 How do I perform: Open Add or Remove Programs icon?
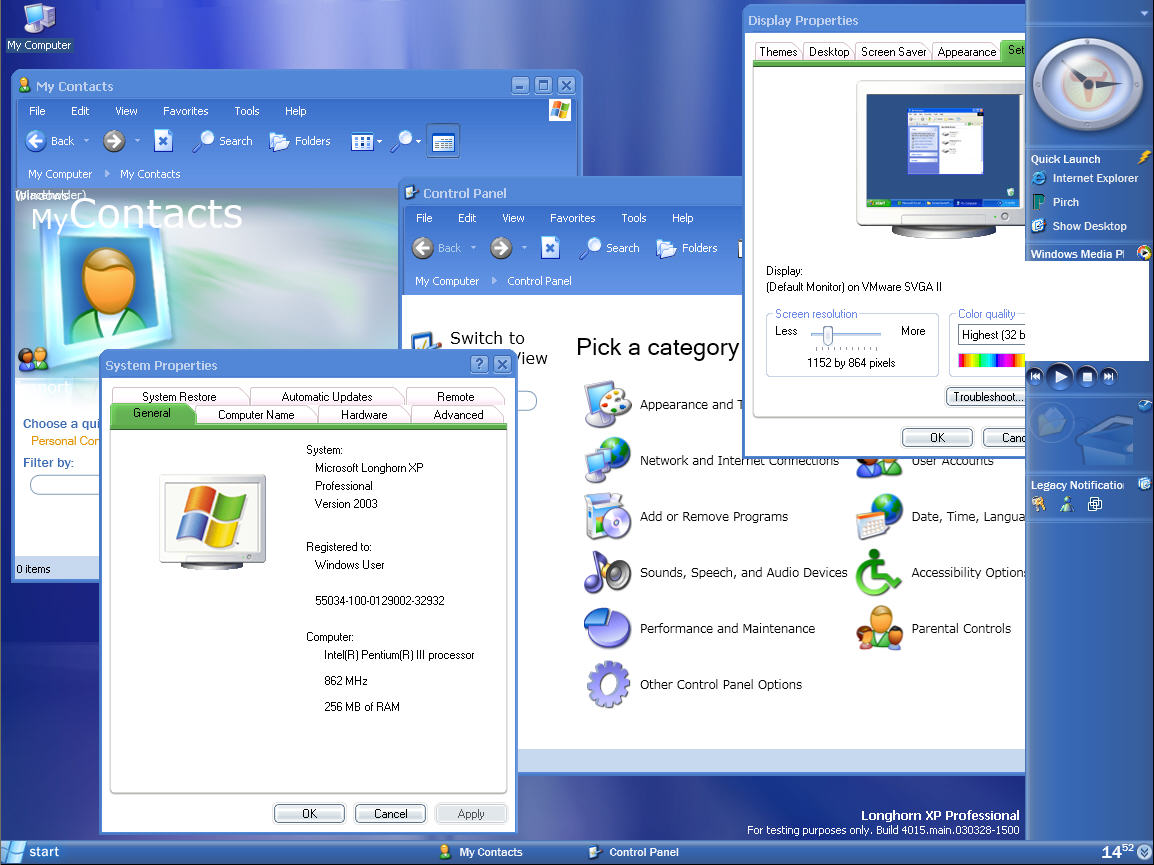[x=607, y=516]
